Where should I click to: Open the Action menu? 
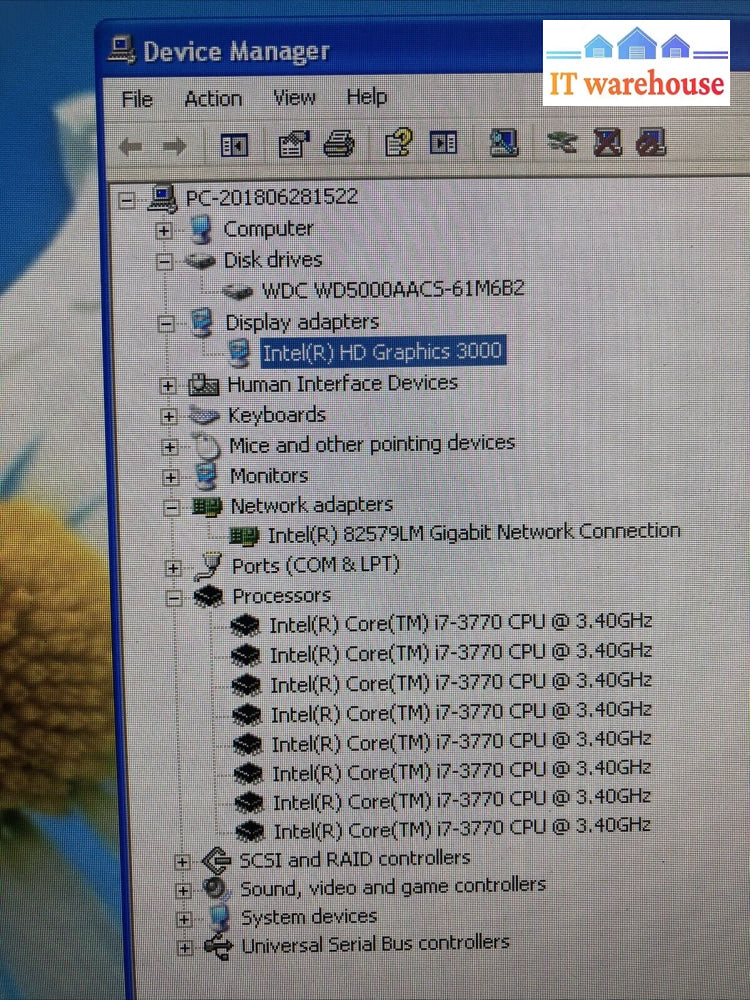click(x=212, y=99)
